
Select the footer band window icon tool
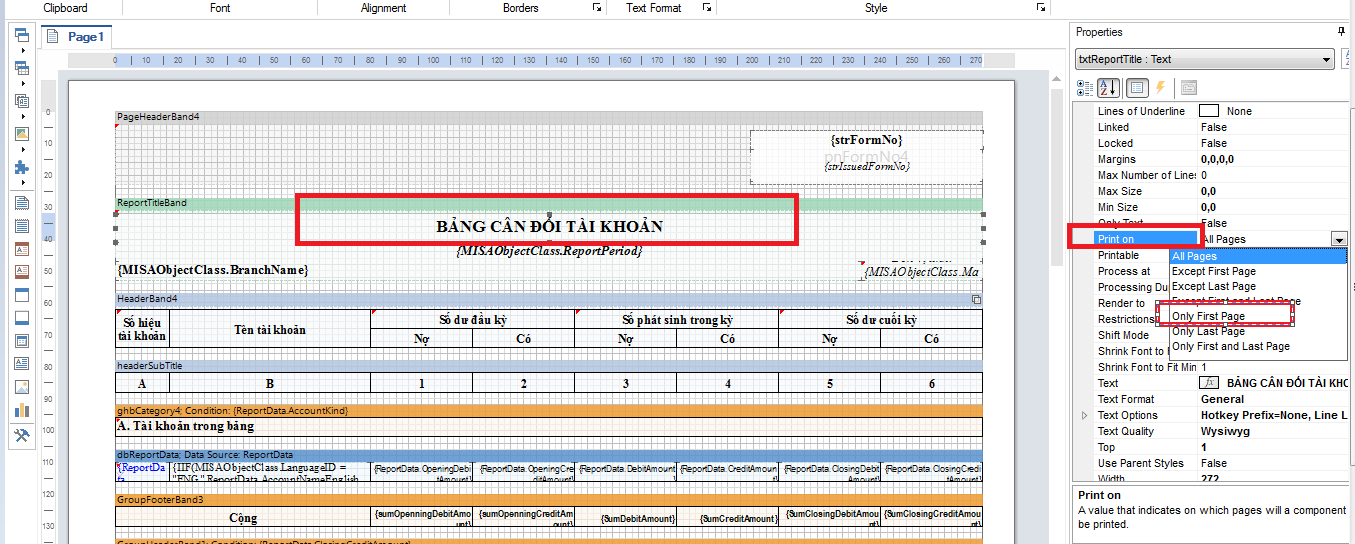[x=21, y=318]
